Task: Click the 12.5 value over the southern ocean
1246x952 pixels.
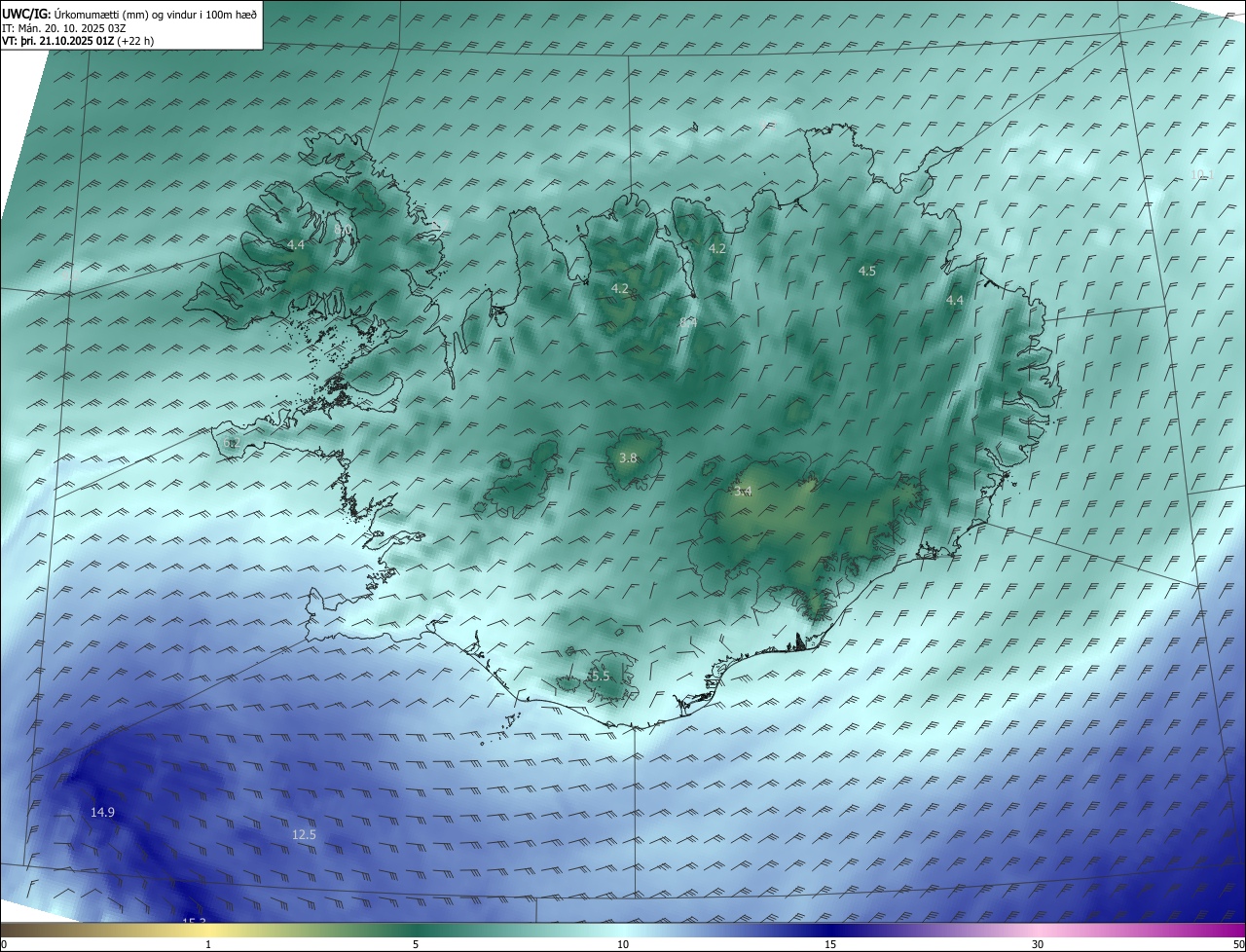Action: coord(304,835)
